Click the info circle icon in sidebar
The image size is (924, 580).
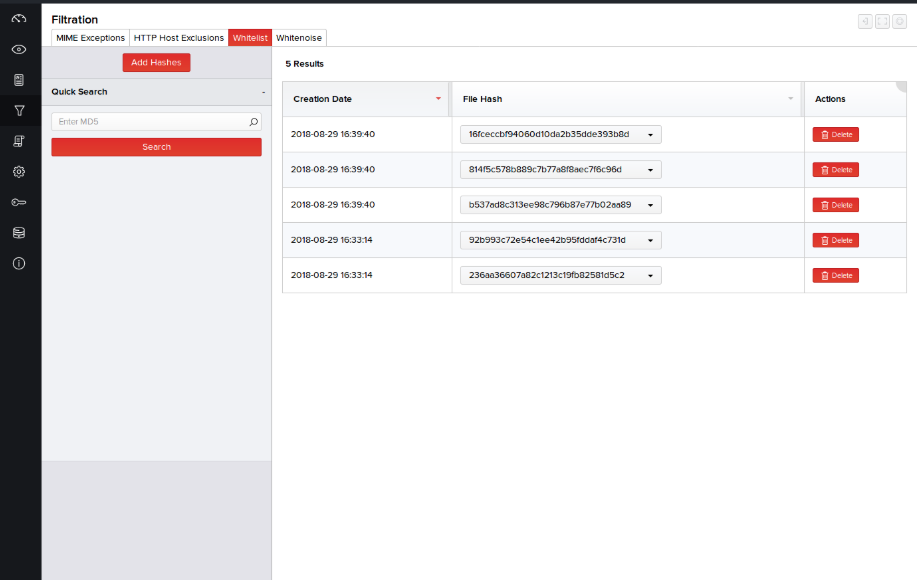coord(19,264)
